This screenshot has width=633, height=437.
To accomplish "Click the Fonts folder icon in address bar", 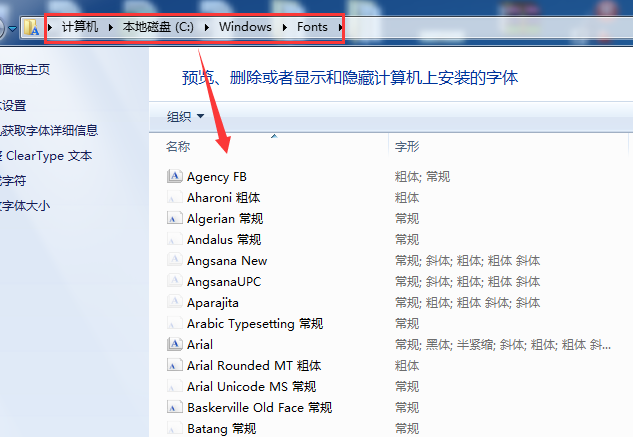I will click(31, 27).
